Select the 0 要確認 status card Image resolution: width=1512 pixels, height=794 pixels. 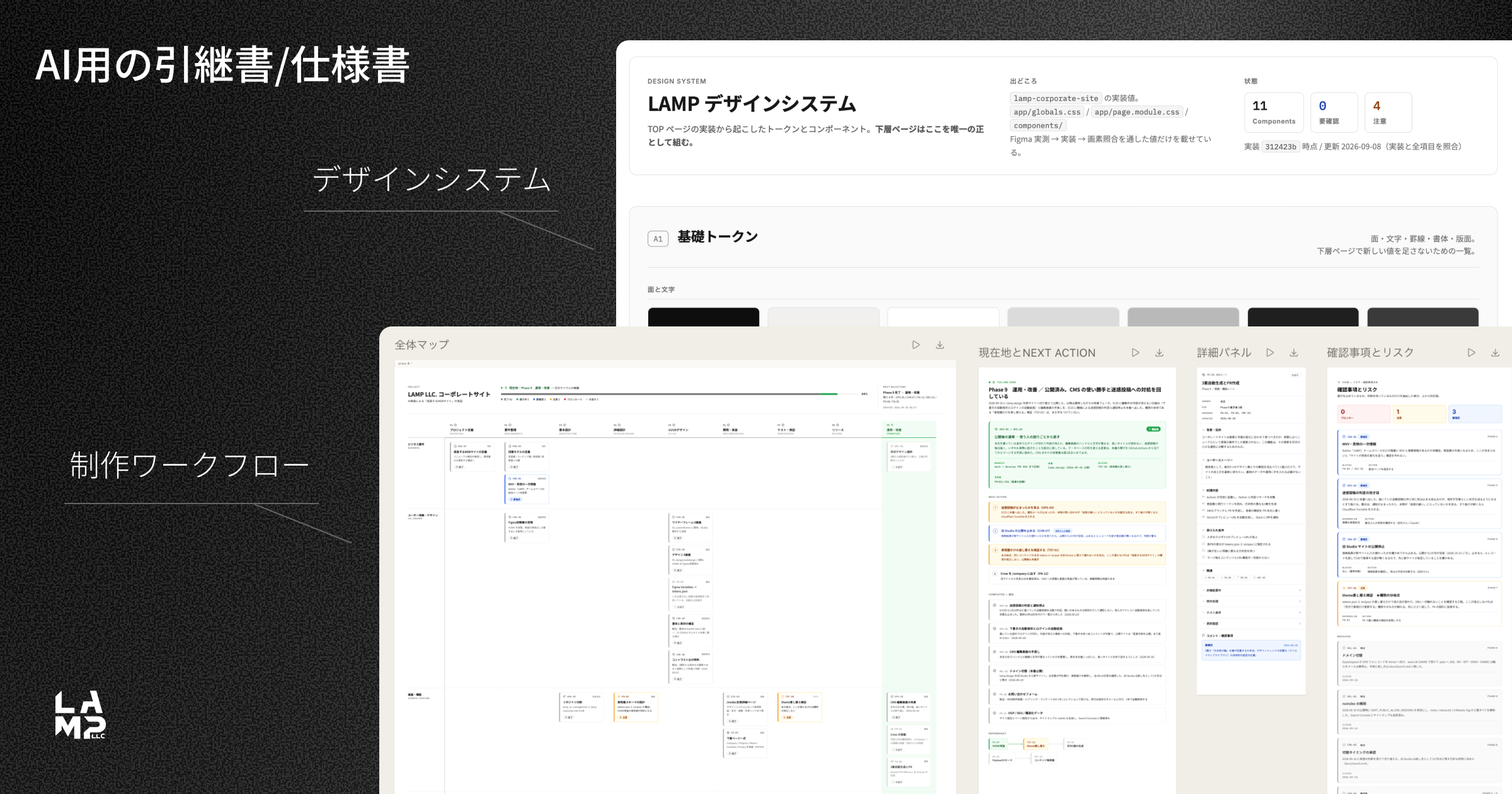[x=1334, y=112]
